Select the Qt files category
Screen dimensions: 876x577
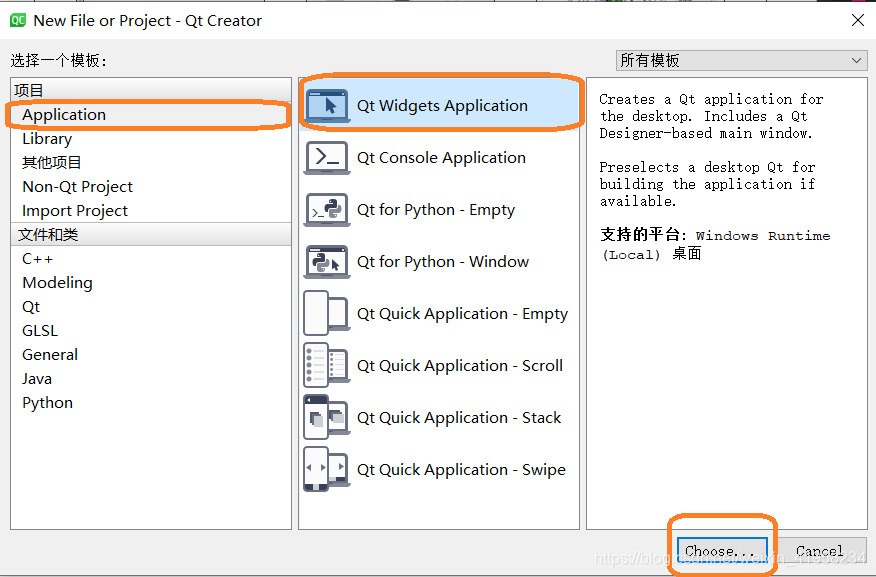tap(151, 307)
